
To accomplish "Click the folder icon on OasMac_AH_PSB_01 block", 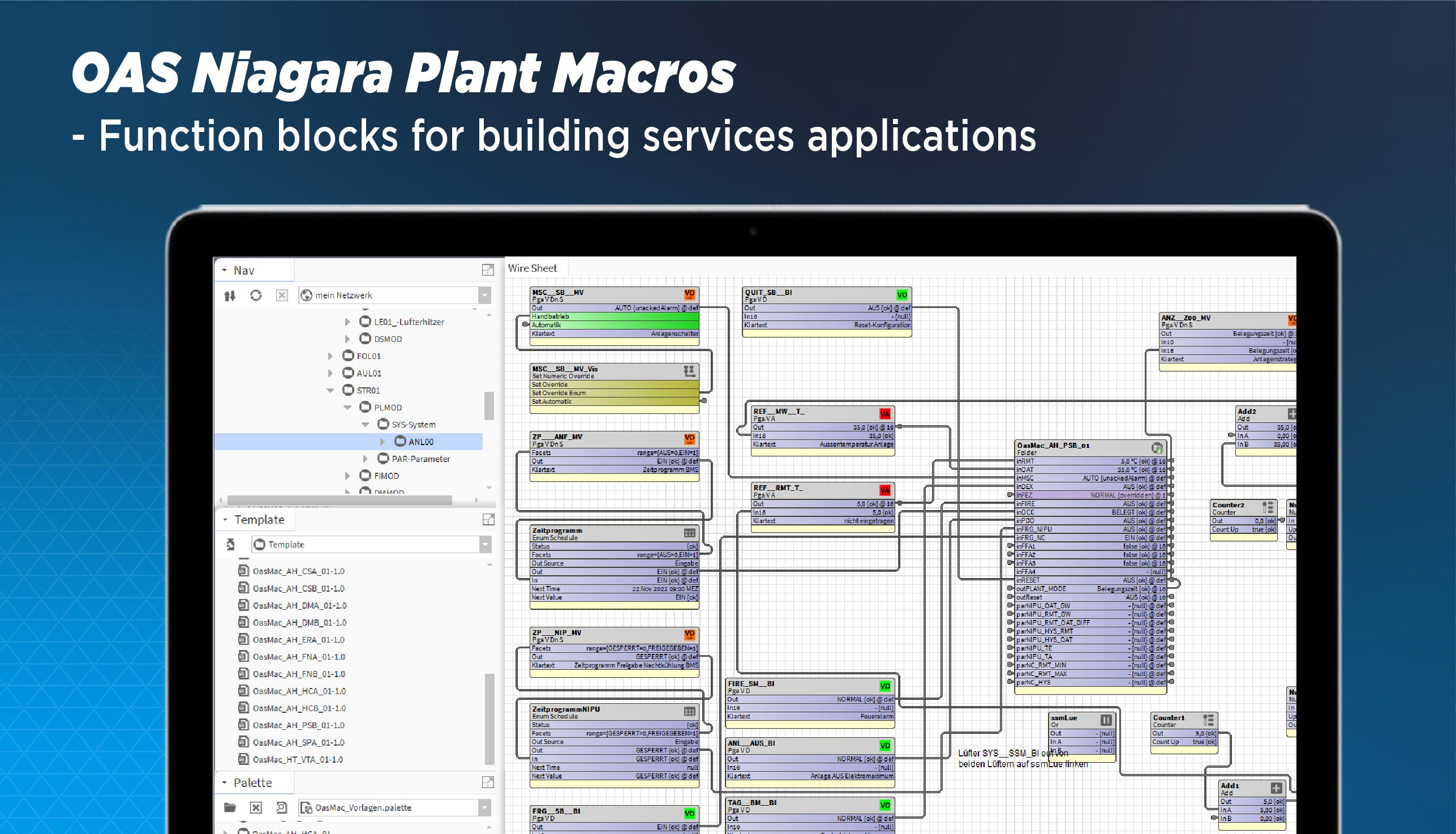I will 1157,448.
